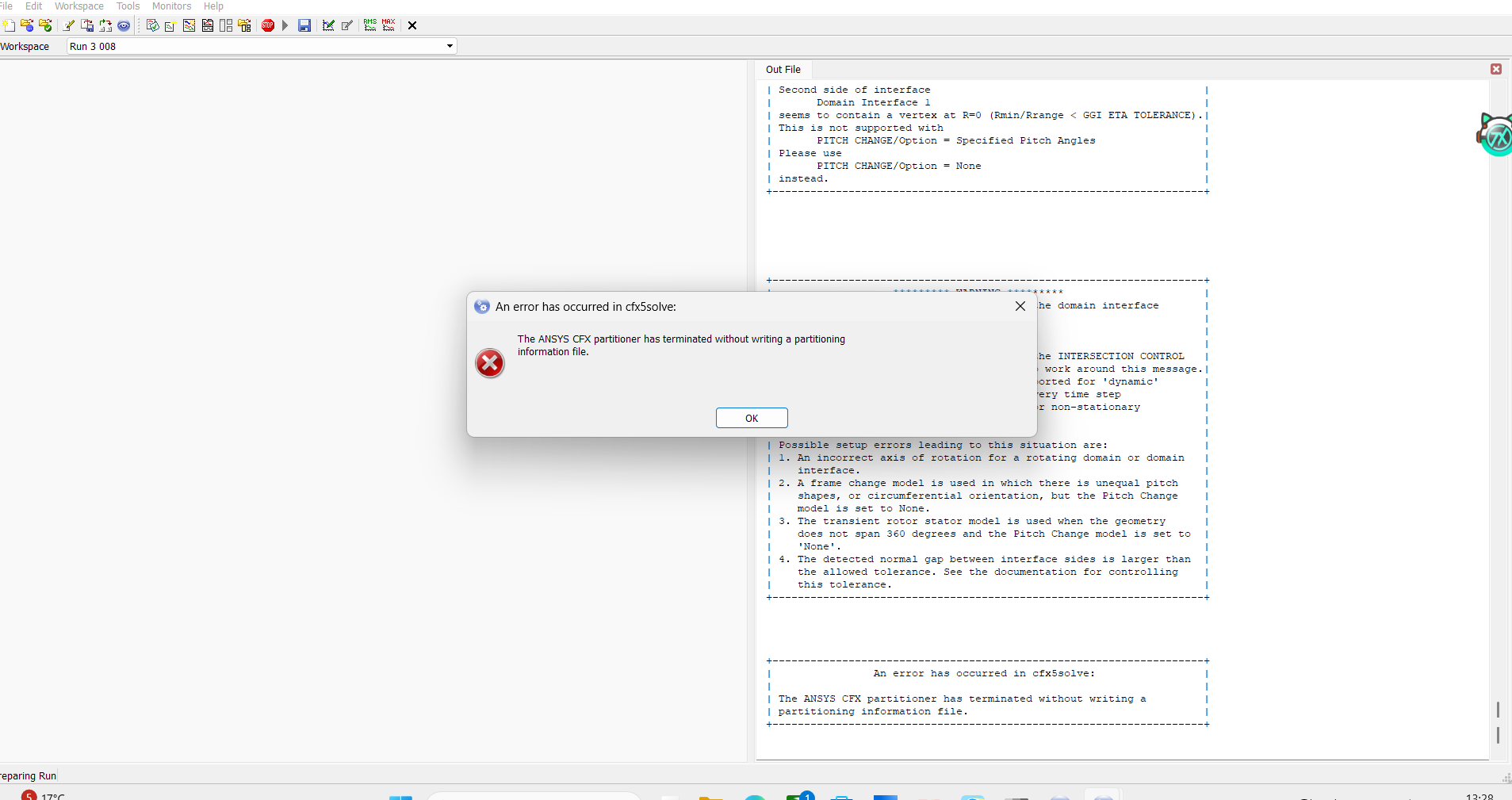The image size is (1512, 800).
Task: Open the Tools menu
Action: point(128,6)
